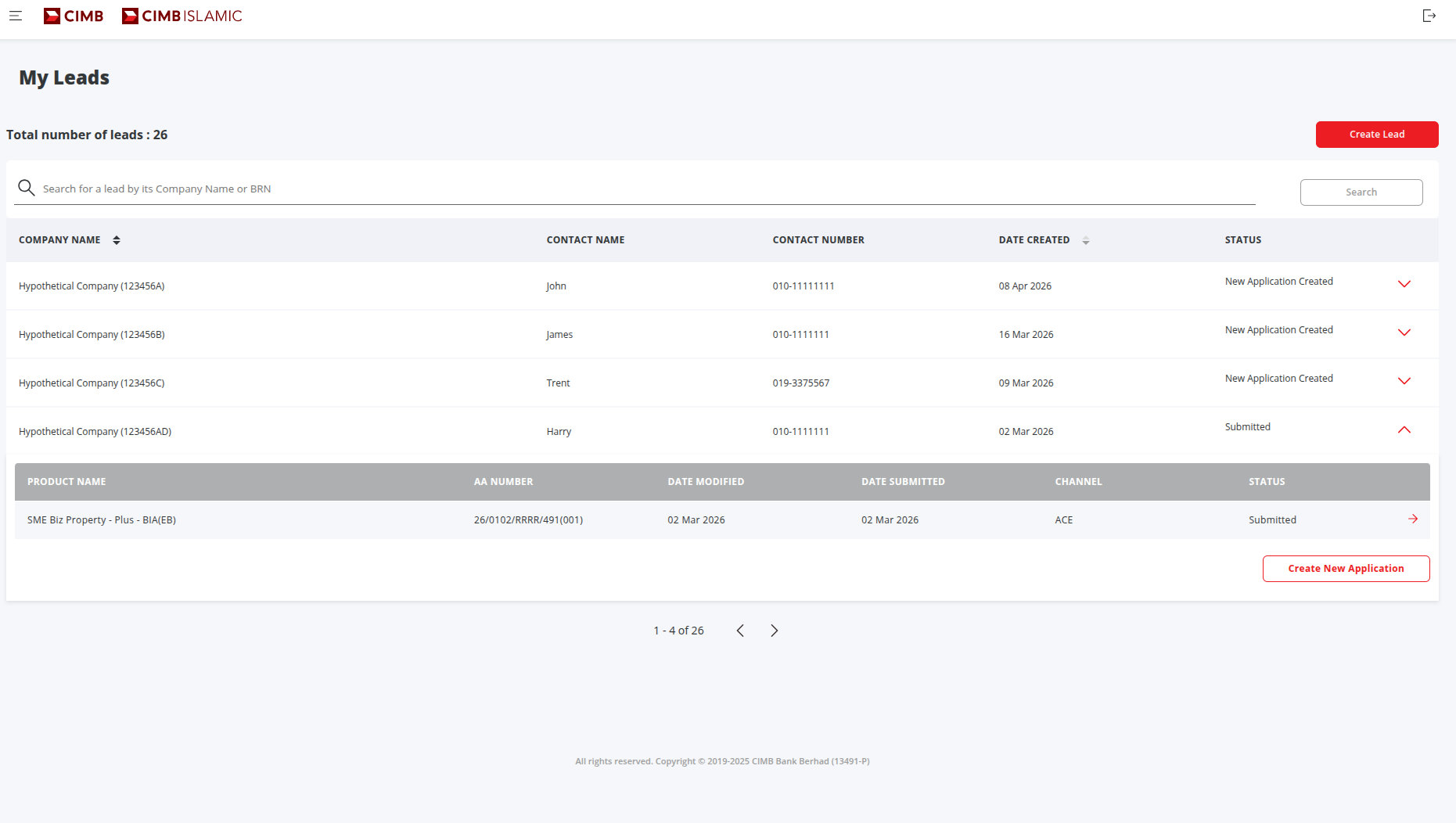This screenshot has width=1456, height=823.
Task: Click SME Biz Property - Plus - BIA(EB)
Action: pyautogui.click(x=102, y=520)
